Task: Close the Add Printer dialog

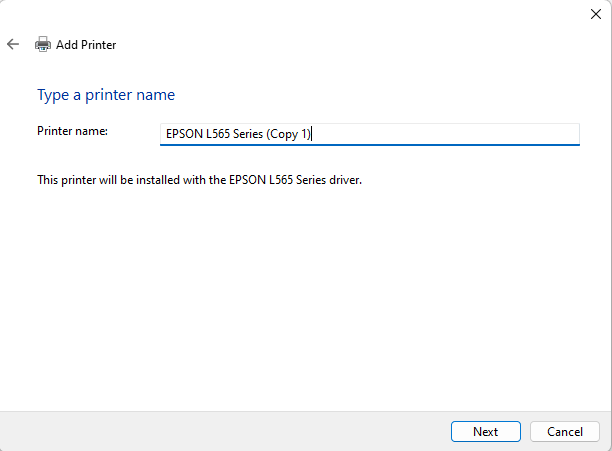Action: (x=596, y=13)
